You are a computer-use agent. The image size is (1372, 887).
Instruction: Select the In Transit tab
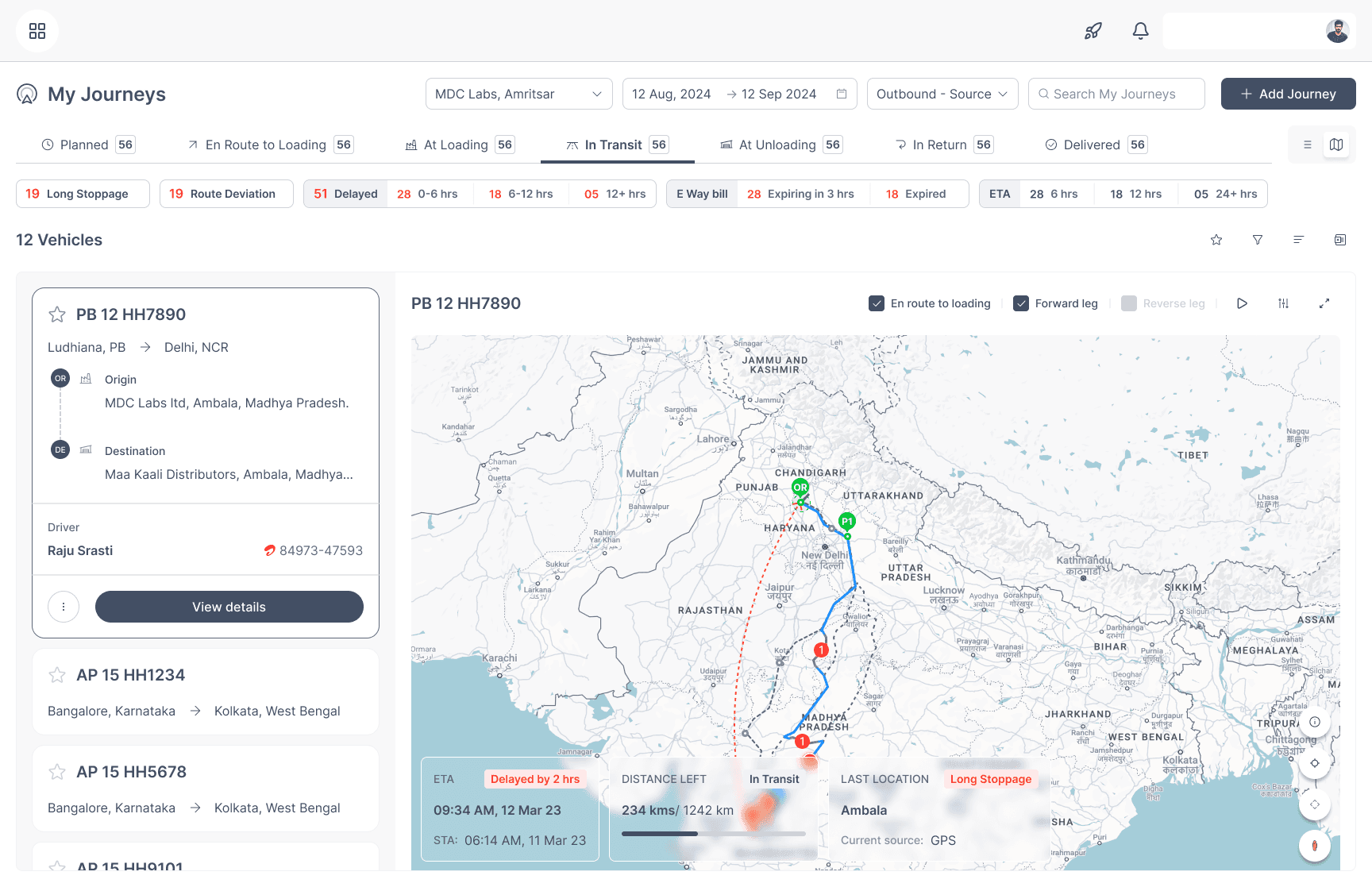pyautogui.click(x=617, y=145)
